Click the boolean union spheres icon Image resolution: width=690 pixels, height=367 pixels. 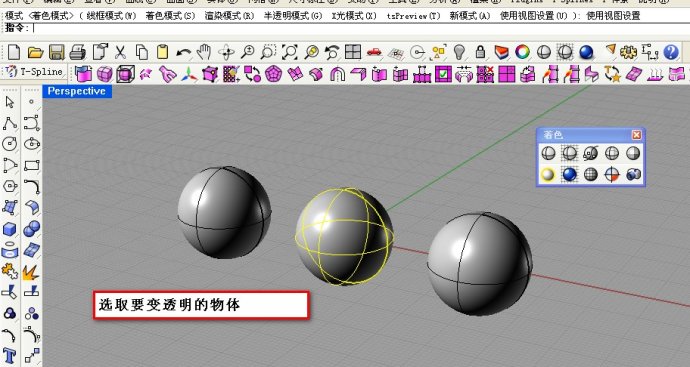click(32, 228)
